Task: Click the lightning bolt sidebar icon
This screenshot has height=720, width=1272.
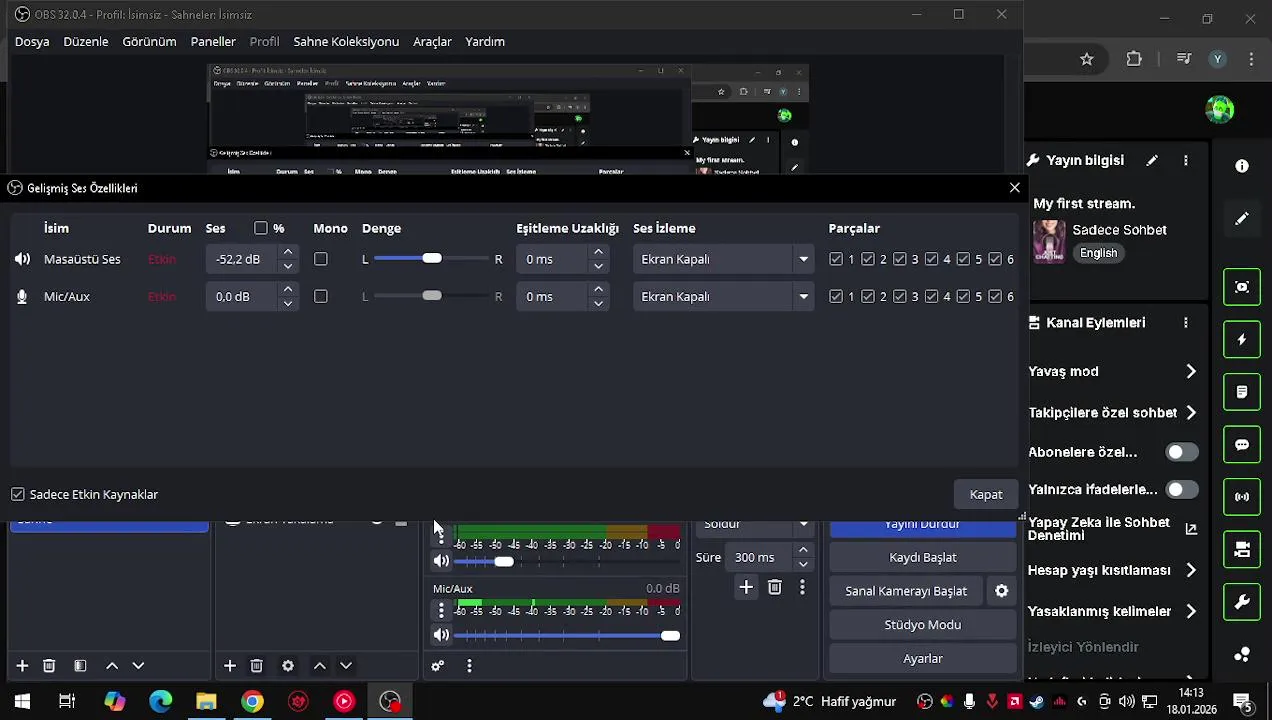Action: pos(1242,340)
